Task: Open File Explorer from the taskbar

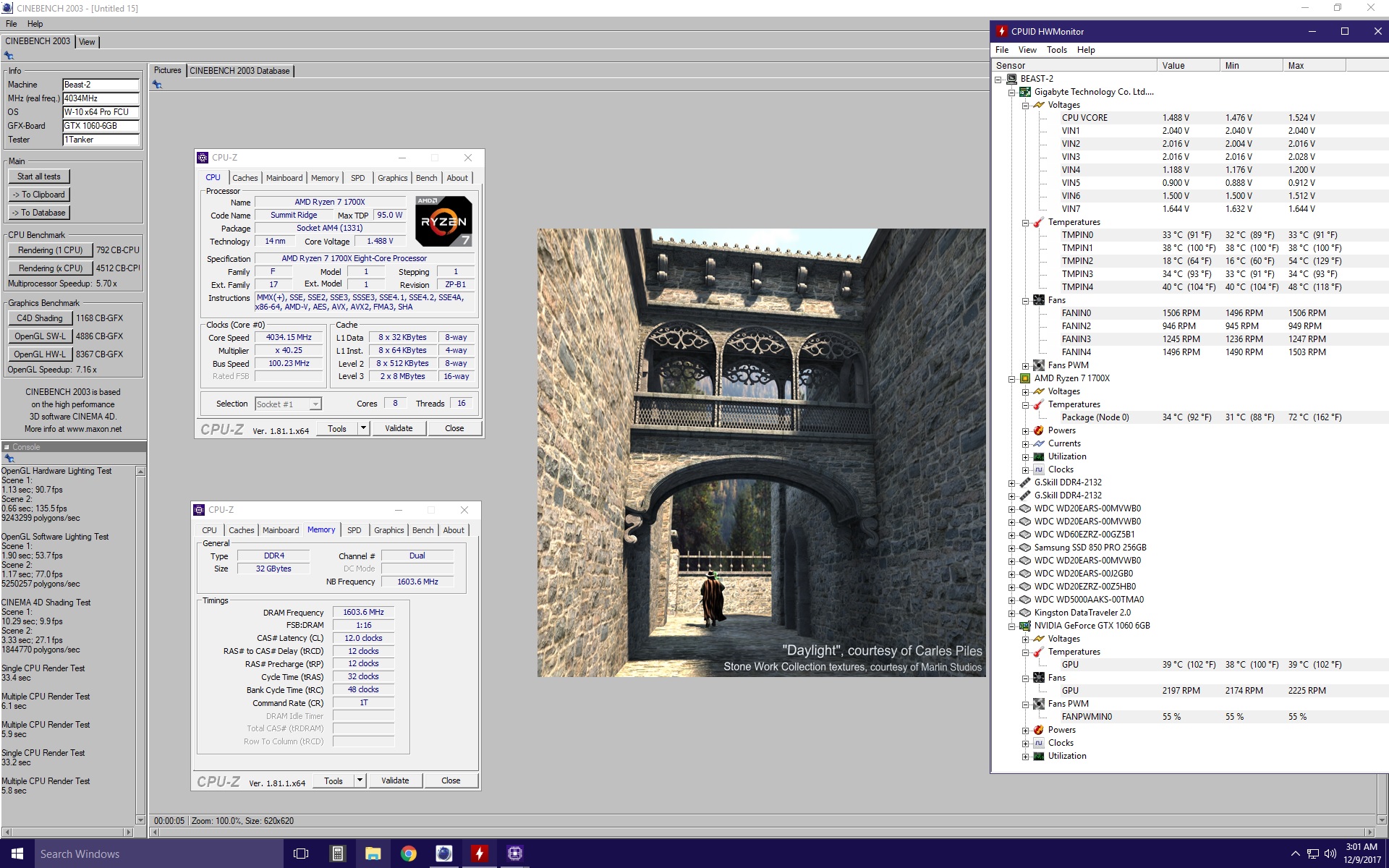Action: [373, 854]
